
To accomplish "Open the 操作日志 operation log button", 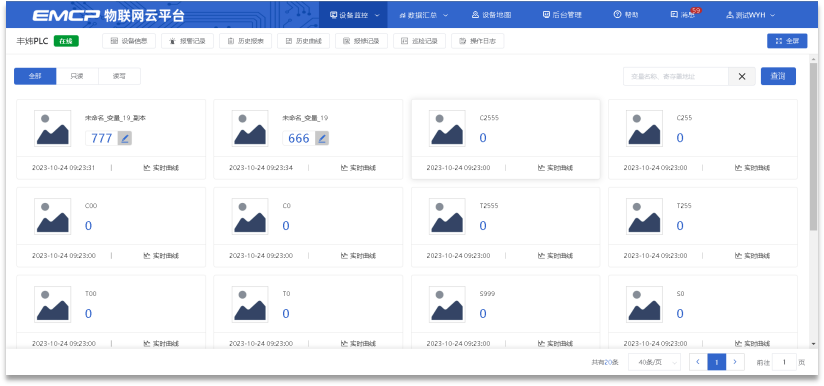I will click(478, 41).
